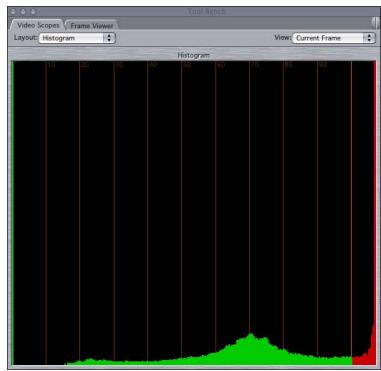Click the red close window button
The height and width of the screenshot is (371, 381).
pyautogui.click(x=14, y=12)
